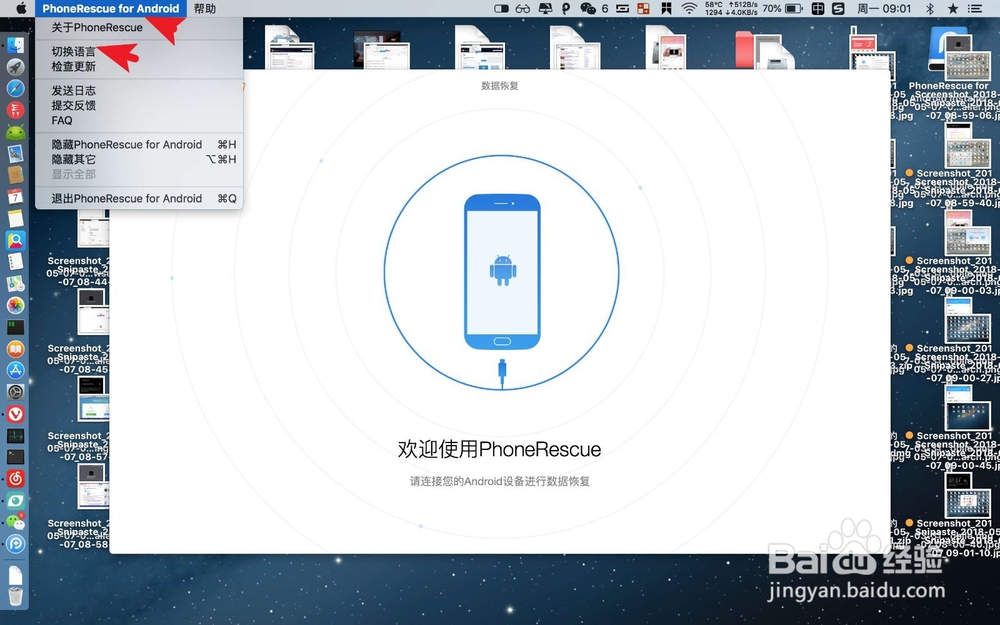Open App Store in the Dock
1000x625 pixels.
coord(15,370)
